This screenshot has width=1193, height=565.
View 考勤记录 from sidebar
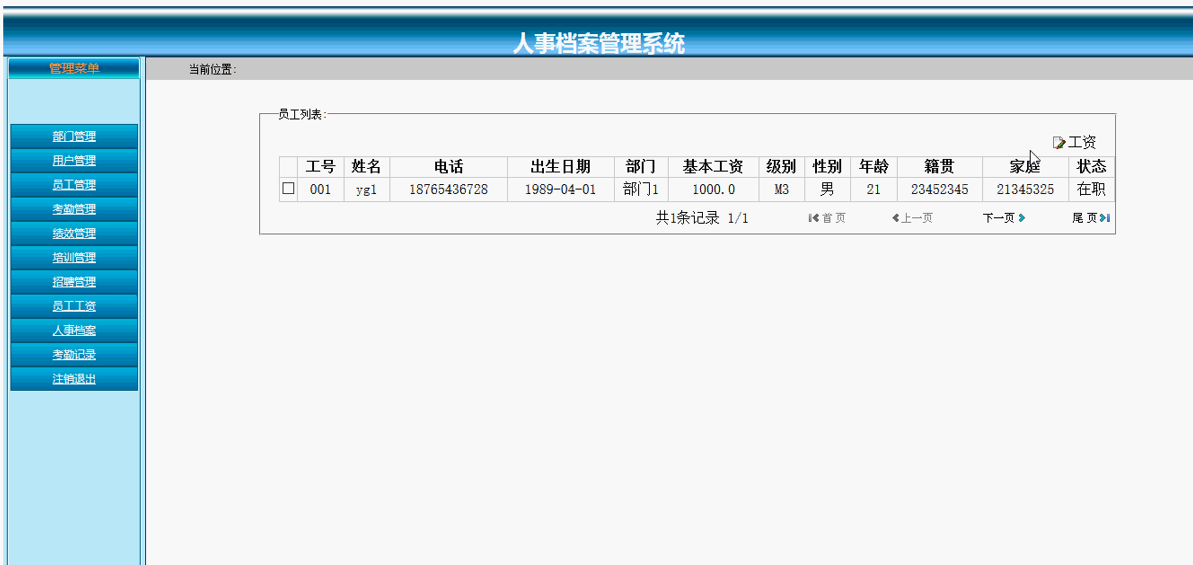[74, 356]
